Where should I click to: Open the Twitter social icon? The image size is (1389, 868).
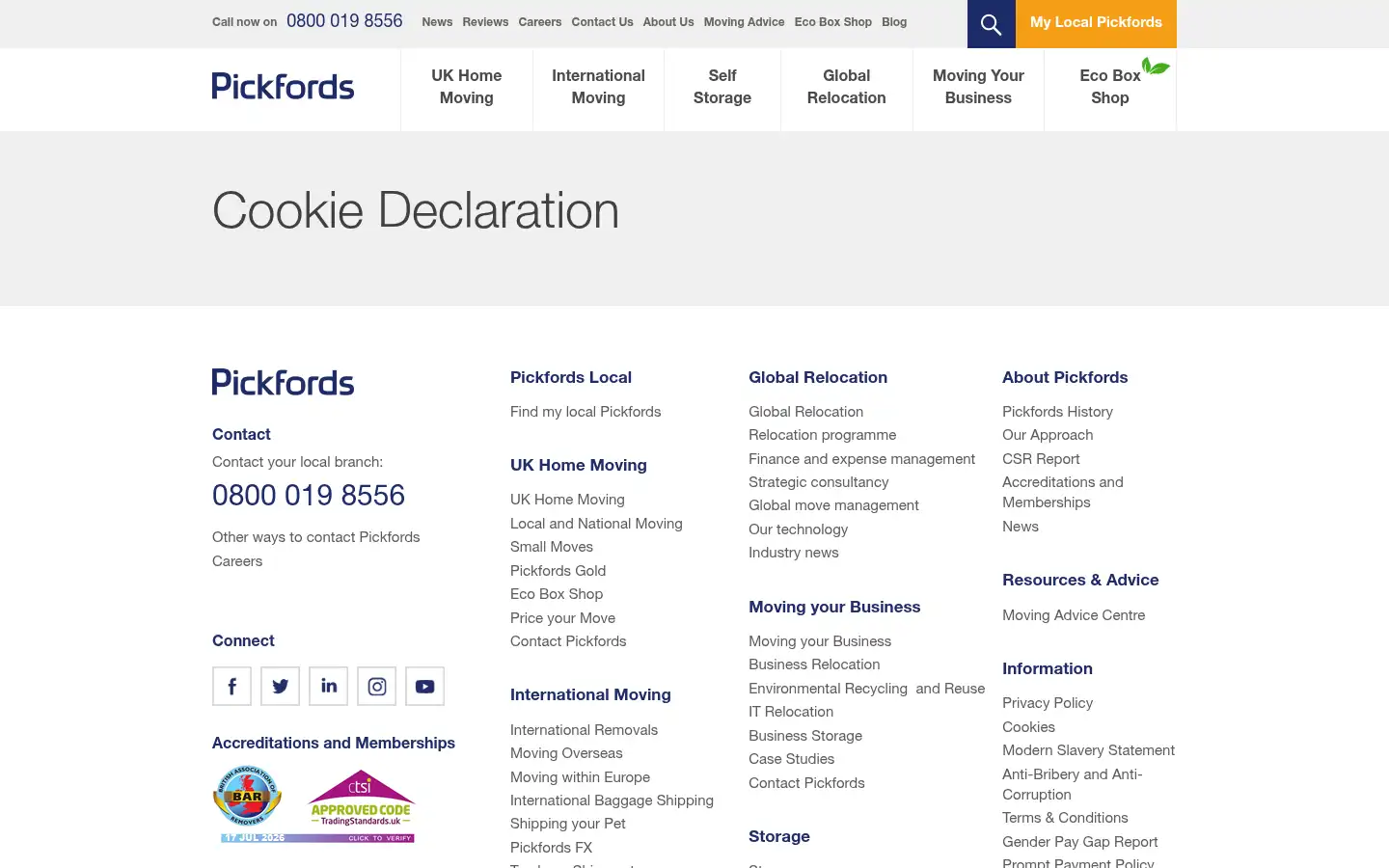[280, 686]
